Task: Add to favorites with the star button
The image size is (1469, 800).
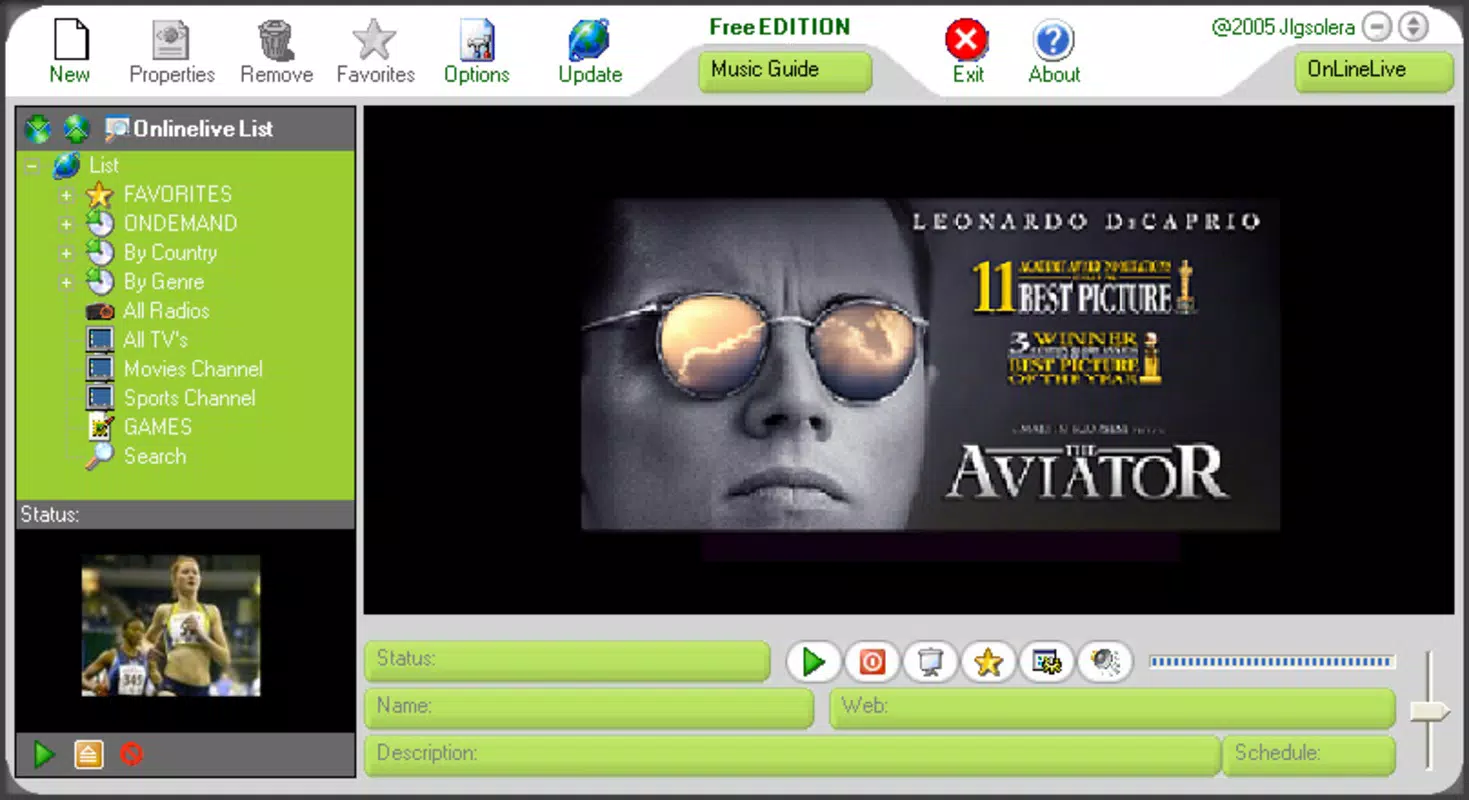Action: (x=988, y=662)
